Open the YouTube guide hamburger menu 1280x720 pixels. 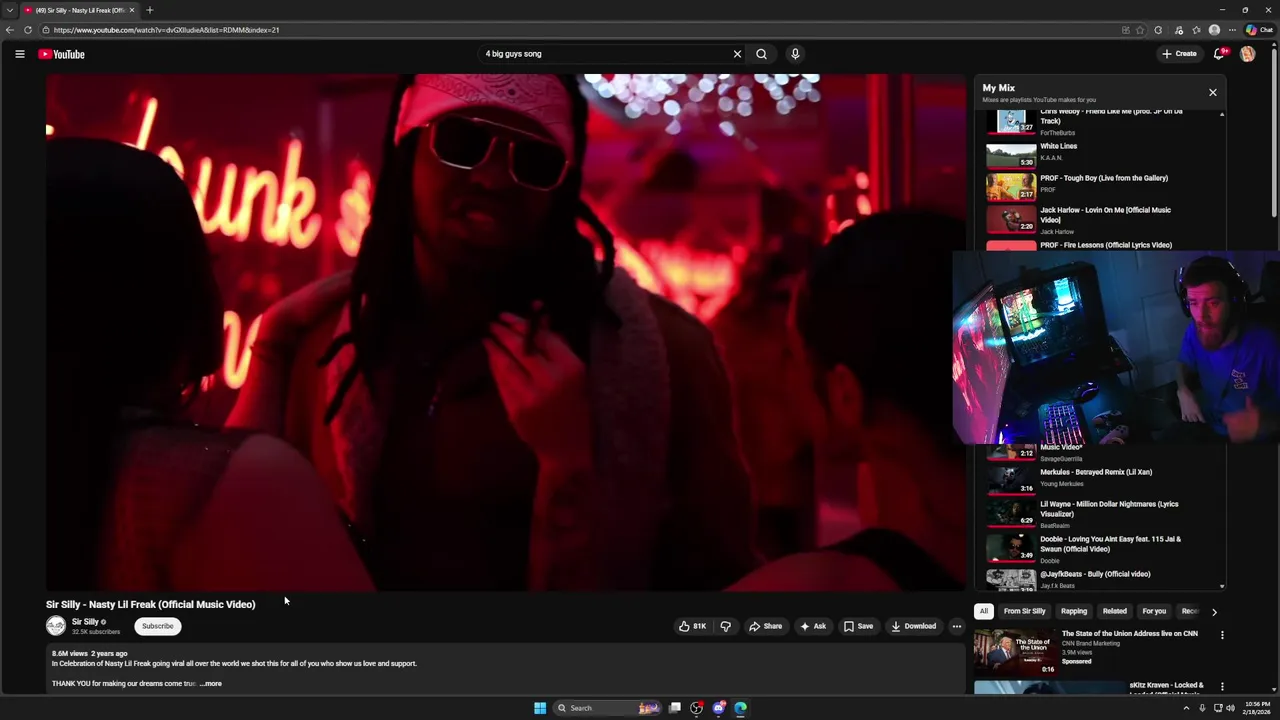pyautogui.click(x=19, y=54)
